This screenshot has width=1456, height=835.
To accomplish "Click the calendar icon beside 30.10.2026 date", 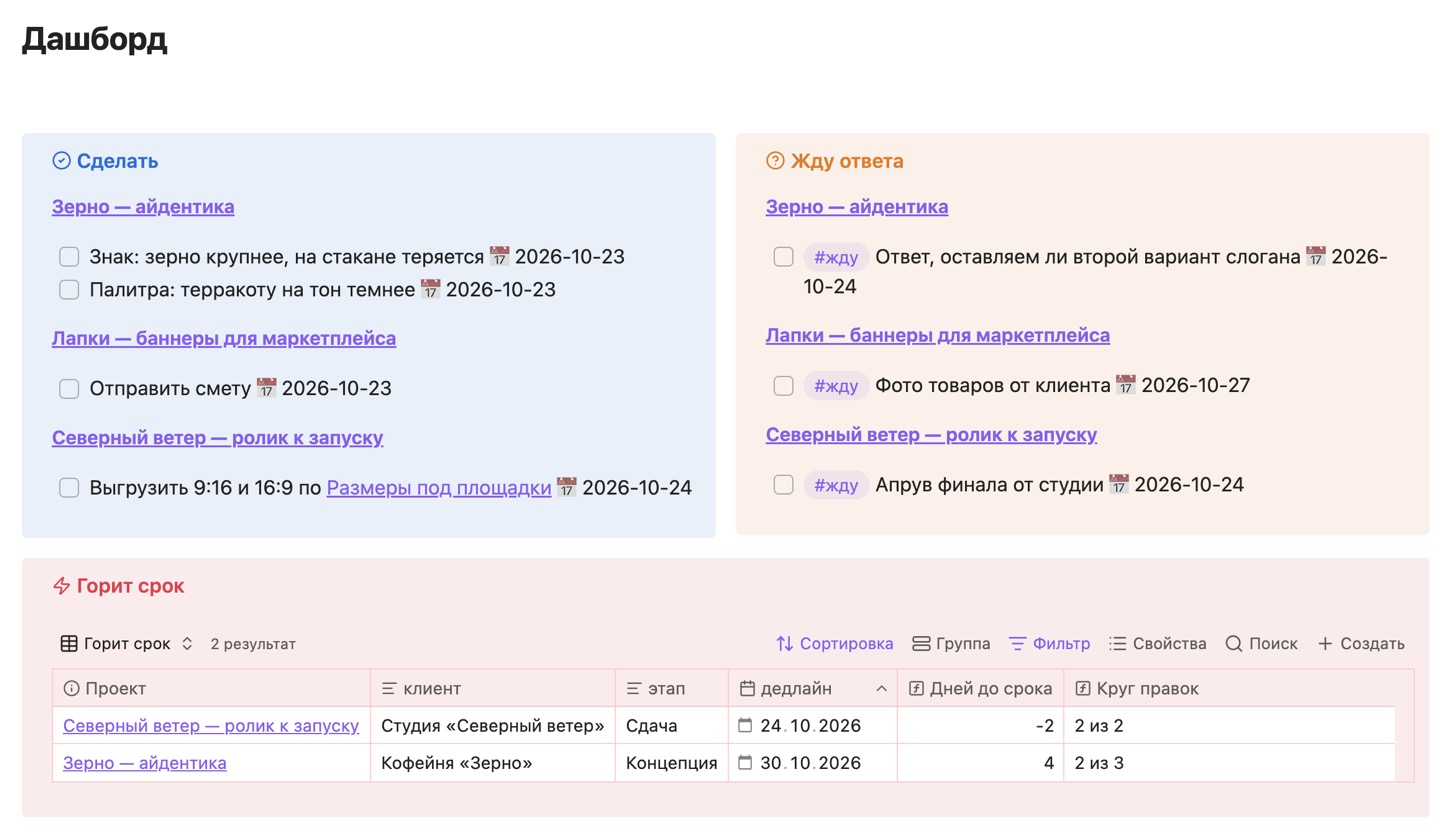I will coord(745,762).
